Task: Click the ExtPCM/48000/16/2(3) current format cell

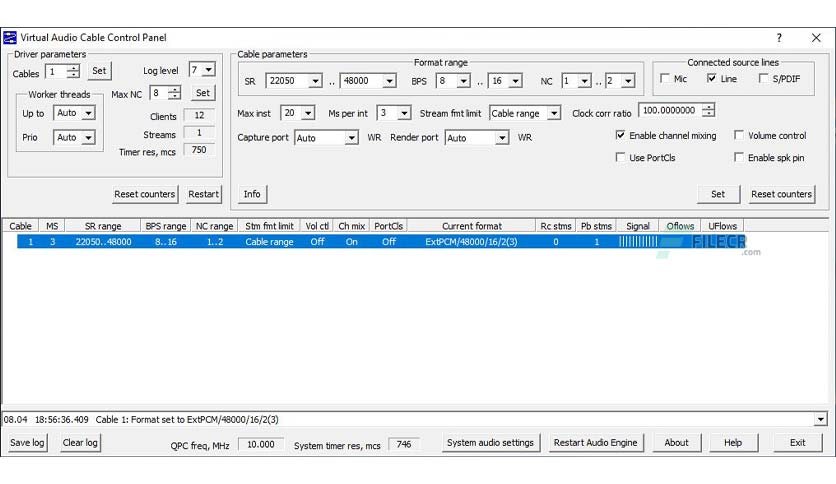Action: point(471,241)
